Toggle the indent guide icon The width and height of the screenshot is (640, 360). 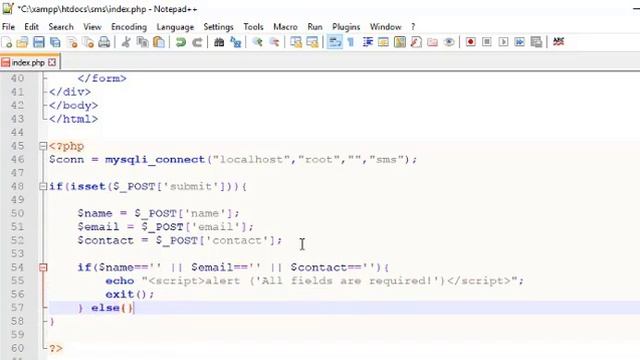pos(367,42)
